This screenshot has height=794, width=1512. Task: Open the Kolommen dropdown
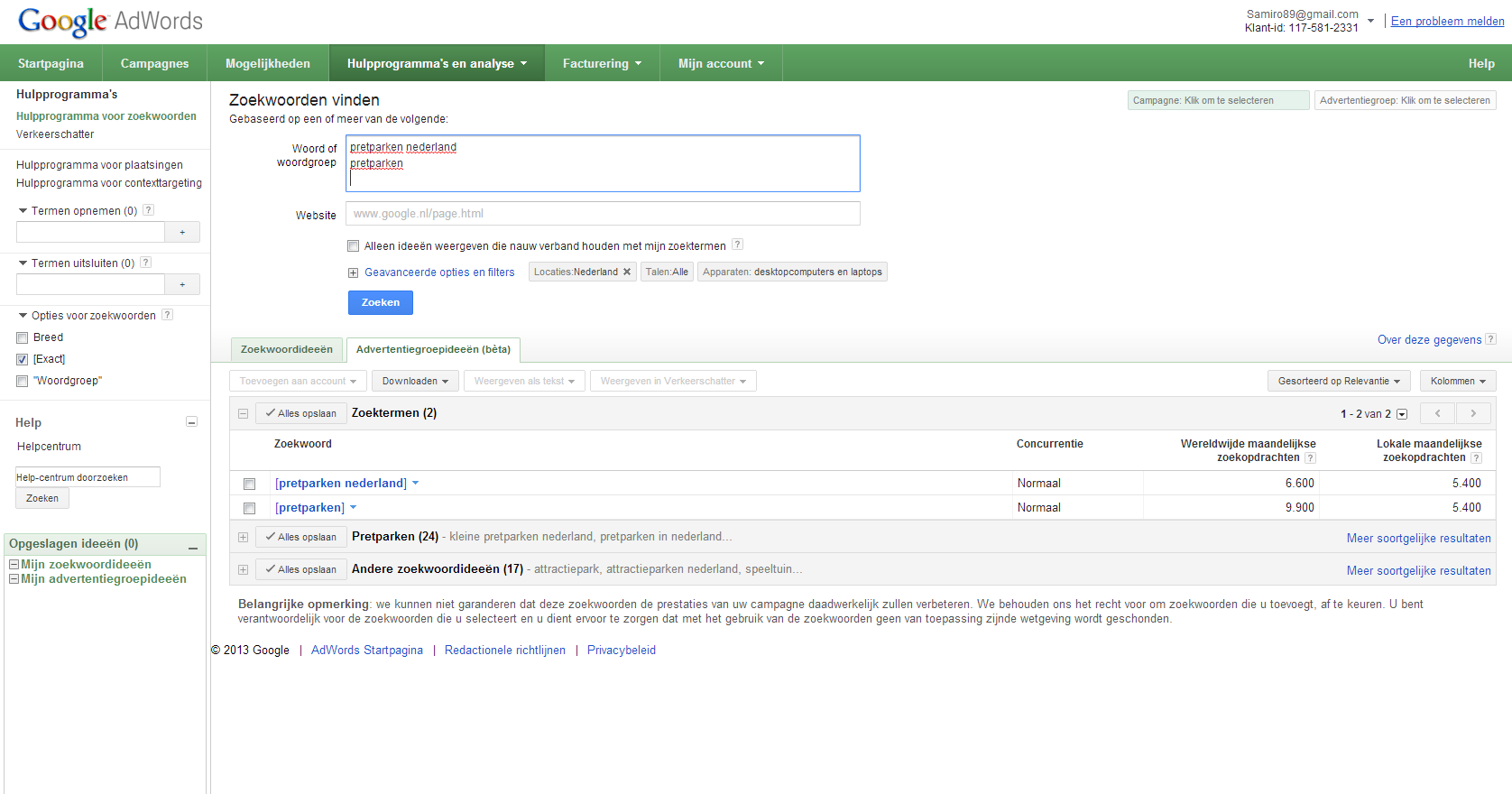coord(1458,381)
